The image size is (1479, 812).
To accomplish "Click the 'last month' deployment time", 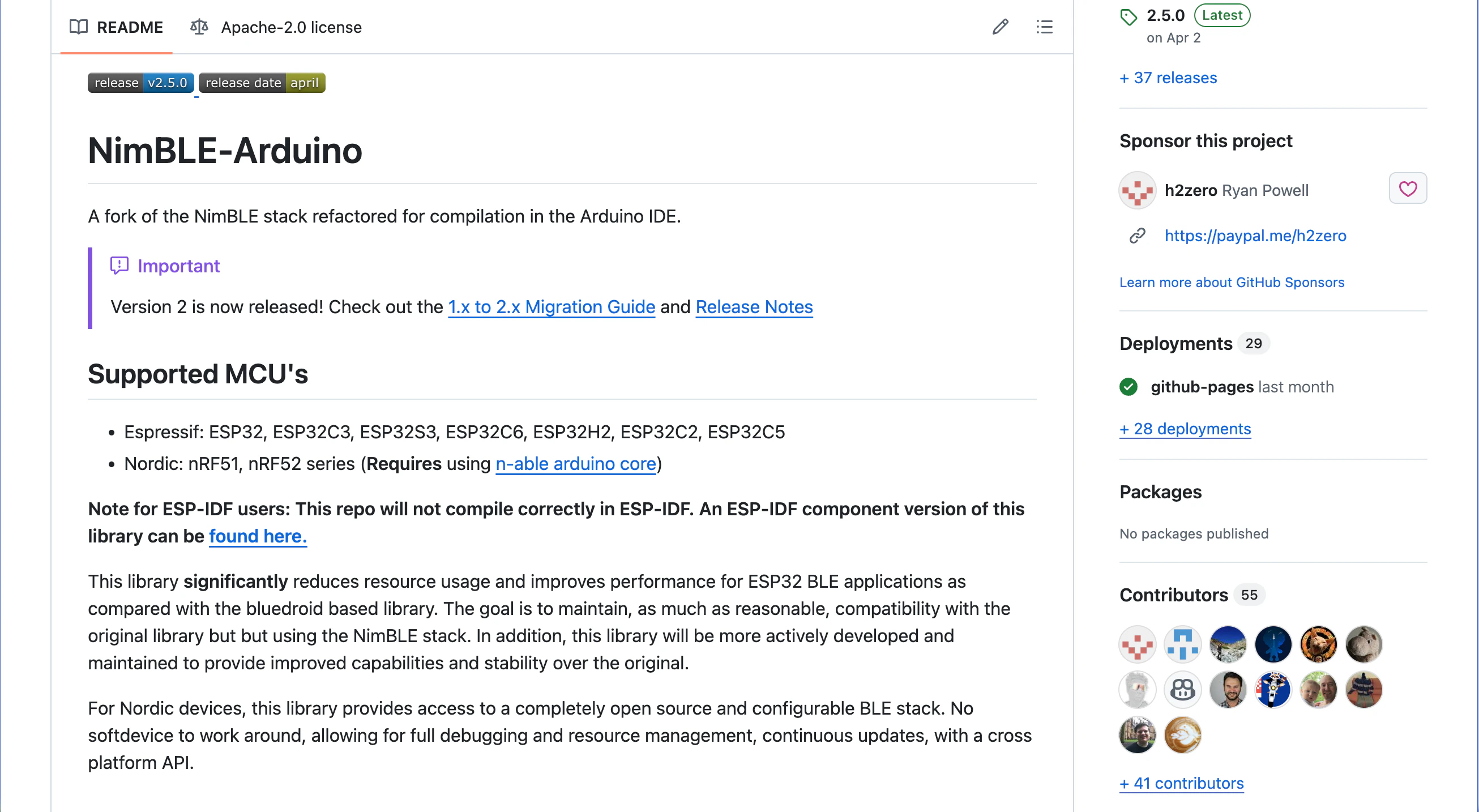I will click(x=1296, y=387).
